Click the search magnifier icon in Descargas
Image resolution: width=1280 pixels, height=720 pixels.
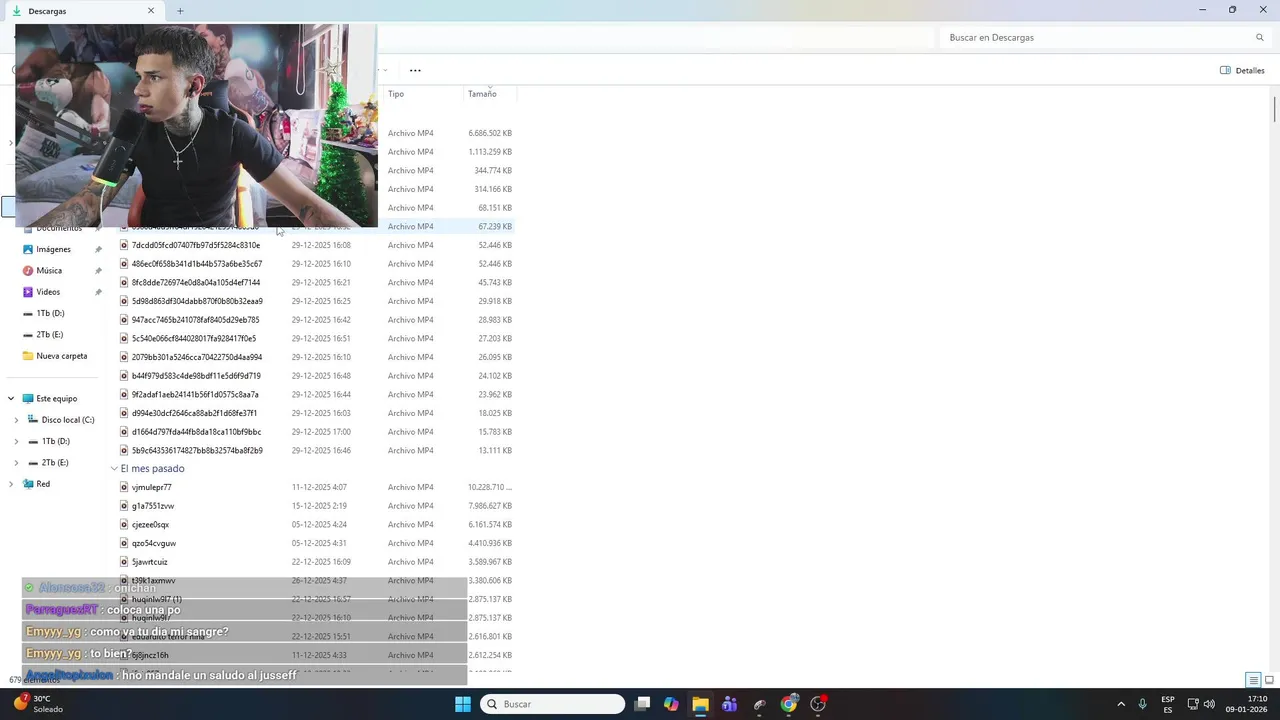point(1259,37)
